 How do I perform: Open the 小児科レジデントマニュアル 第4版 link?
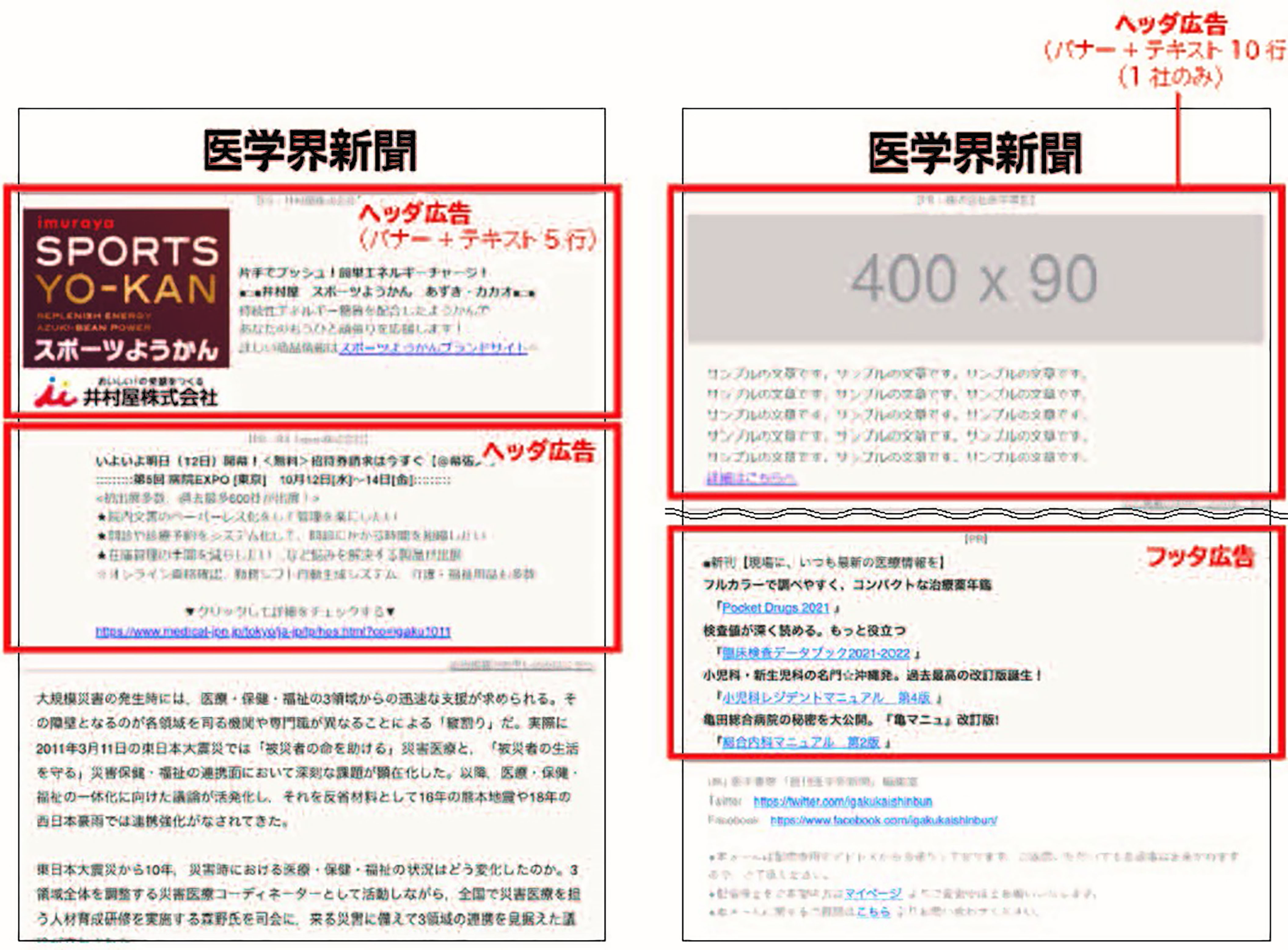click(826, 697)
